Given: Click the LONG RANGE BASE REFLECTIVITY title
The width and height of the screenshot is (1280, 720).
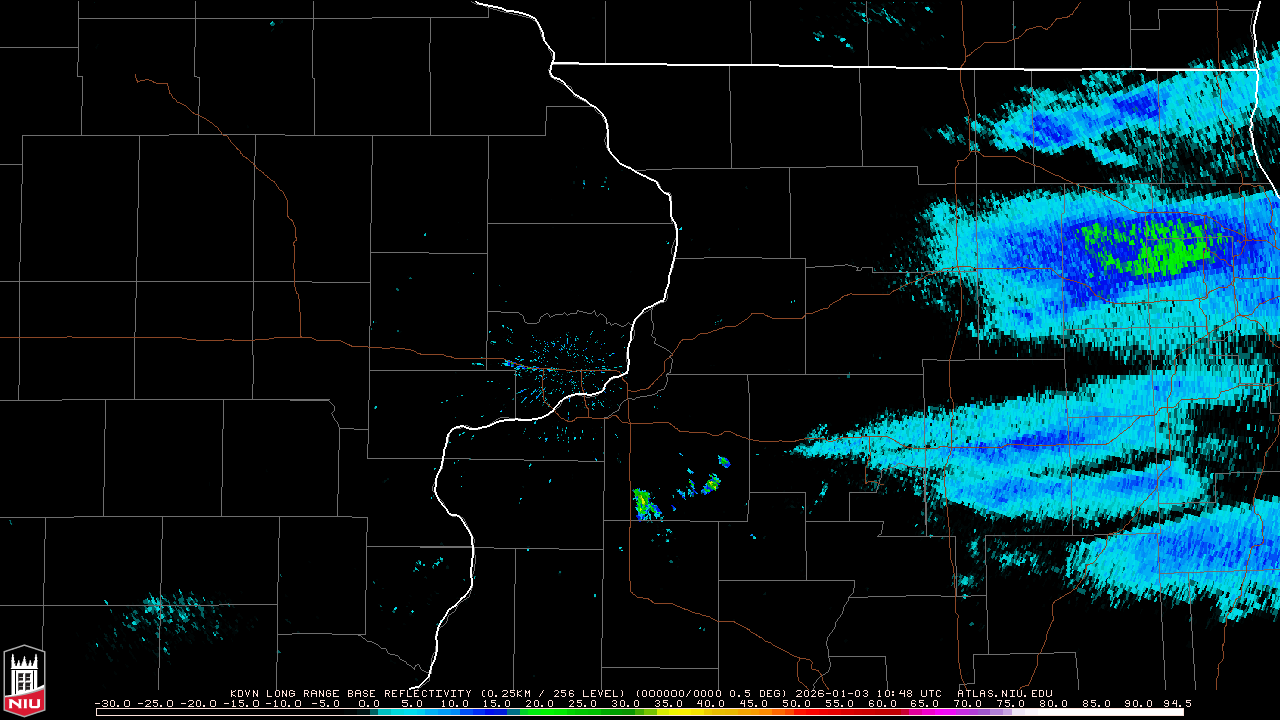Looking at the screenshot, I should (x=369, y=693).
